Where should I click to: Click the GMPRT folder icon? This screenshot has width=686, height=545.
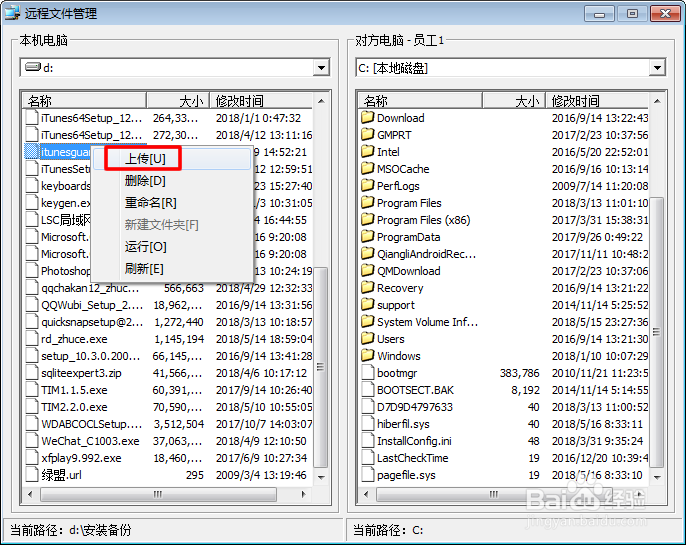tap(368, 135)
